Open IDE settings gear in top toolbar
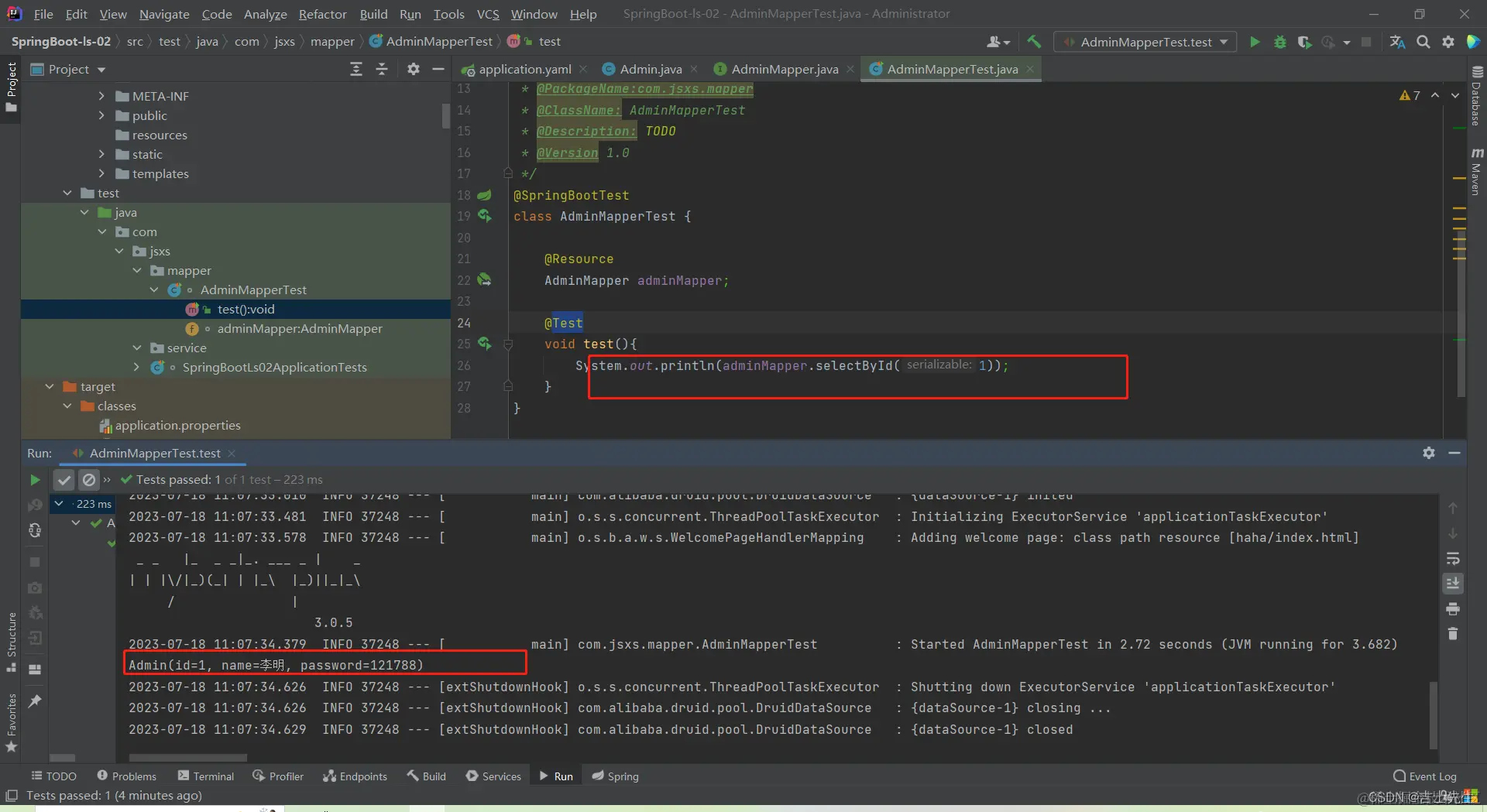The image size is (1487, 812). coord(1448,42)
